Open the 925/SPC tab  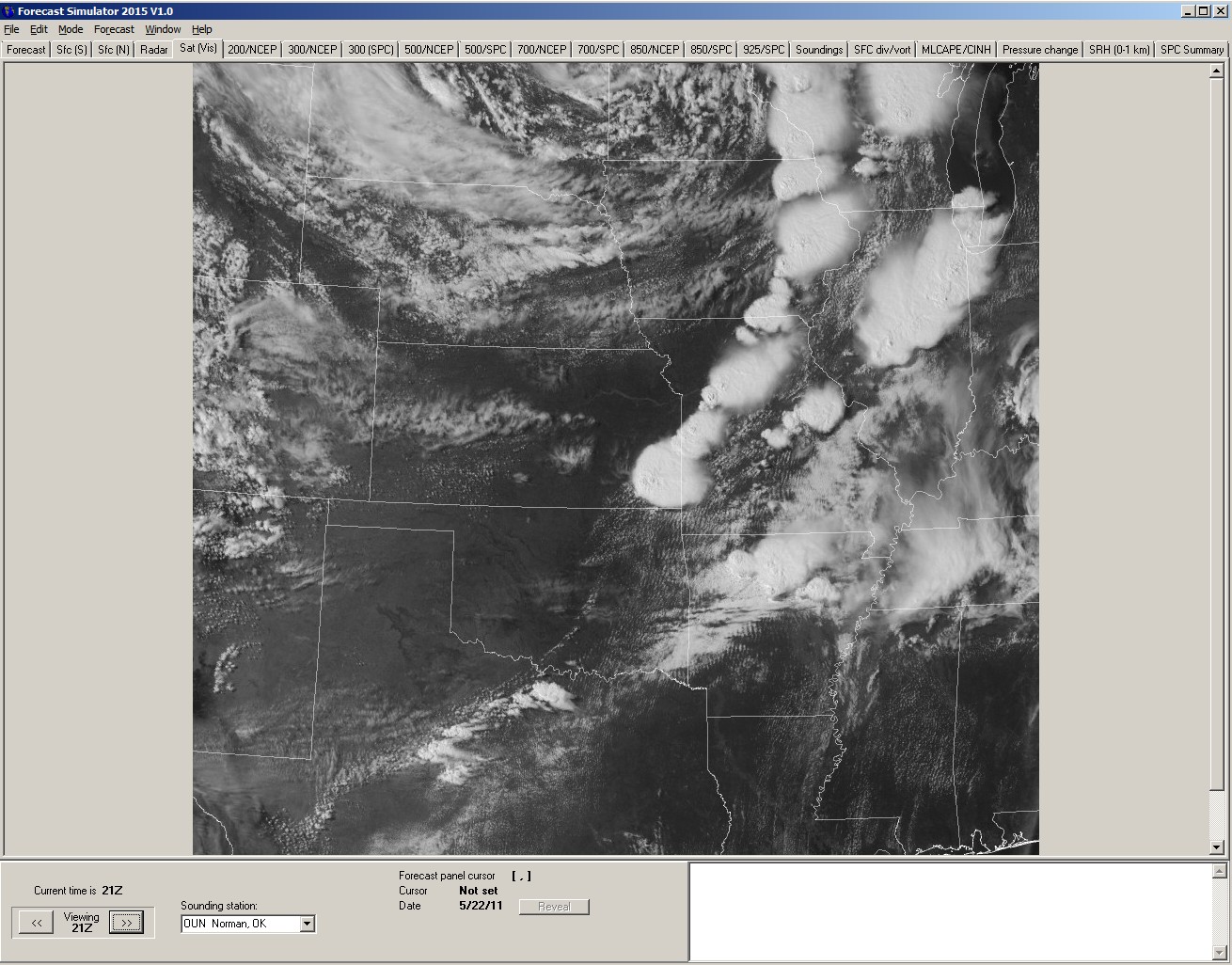[x=764, y=50]
